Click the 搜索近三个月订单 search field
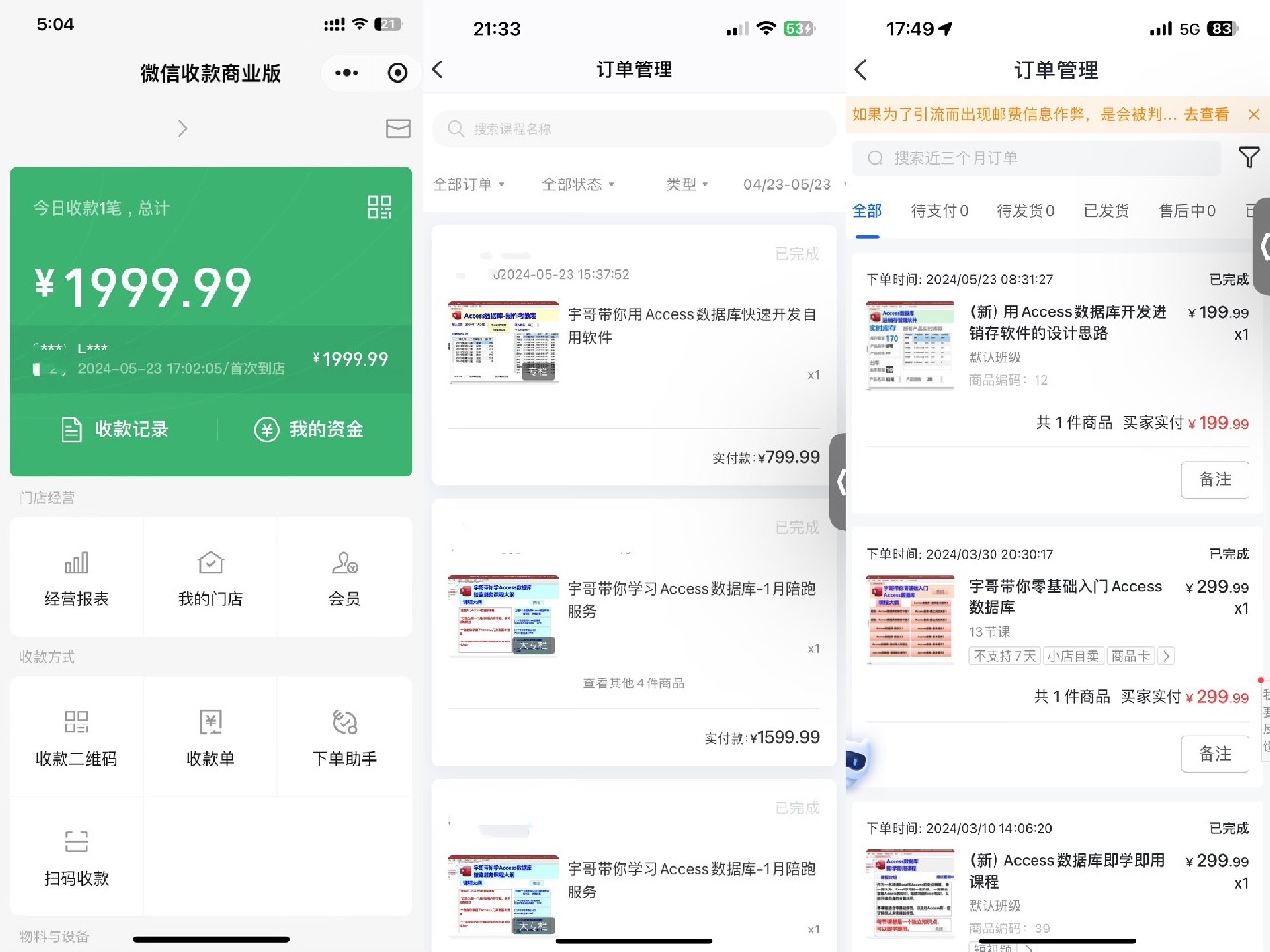 click(1037, 158)
